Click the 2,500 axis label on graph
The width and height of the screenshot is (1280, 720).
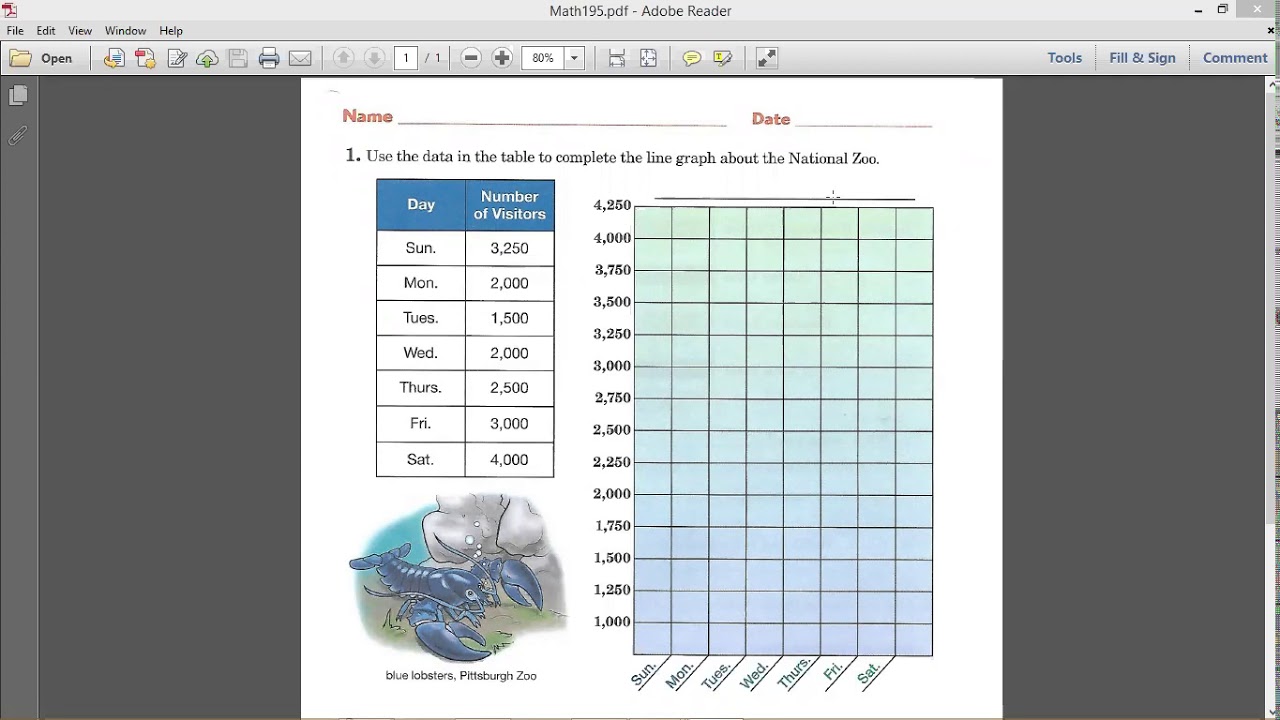click(612, 430)
